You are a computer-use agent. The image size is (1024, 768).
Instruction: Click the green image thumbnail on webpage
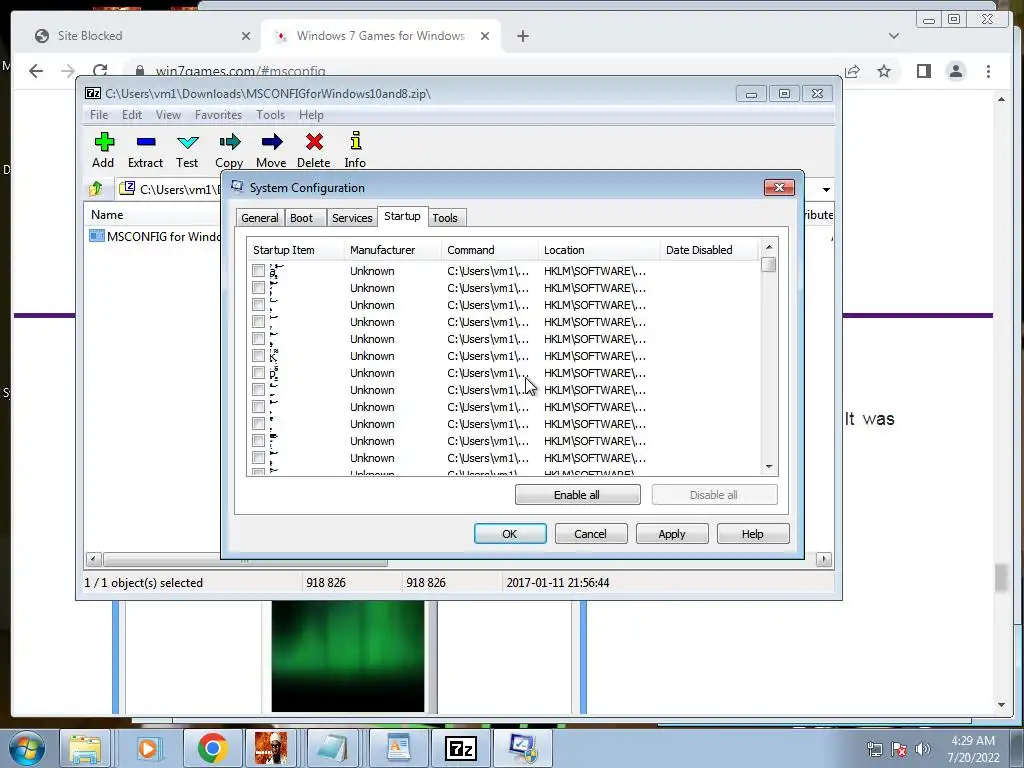[348, 656]
